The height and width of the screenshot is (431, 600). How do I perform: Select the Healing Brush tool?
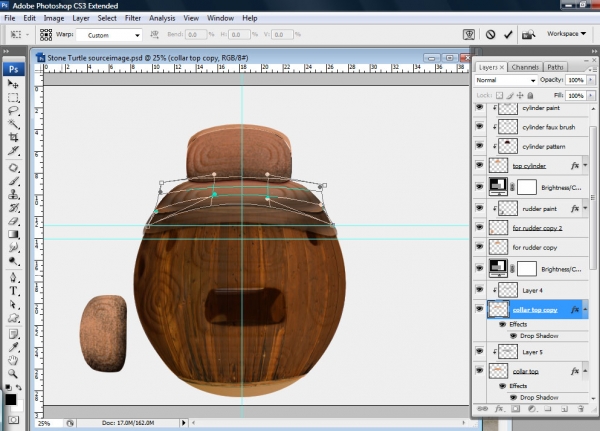[x=13, y=168]
